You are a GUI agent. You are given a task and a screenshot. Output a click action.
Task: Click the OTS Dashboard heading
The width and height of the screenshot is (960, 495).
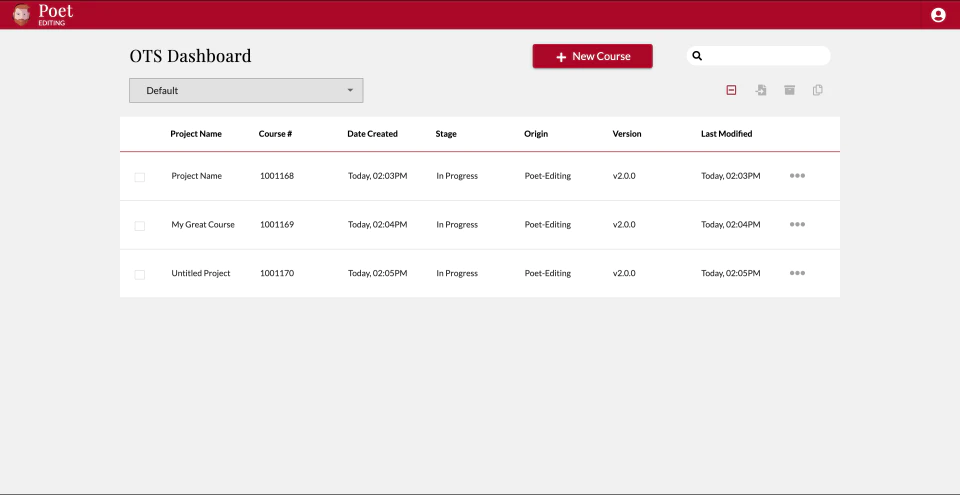[x=190, y=56]
